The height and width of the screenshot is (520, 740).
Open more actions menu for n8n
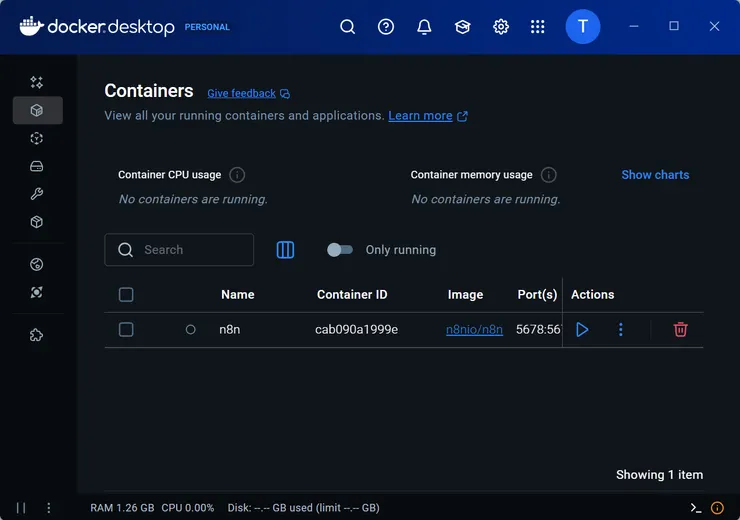[621, 329]
